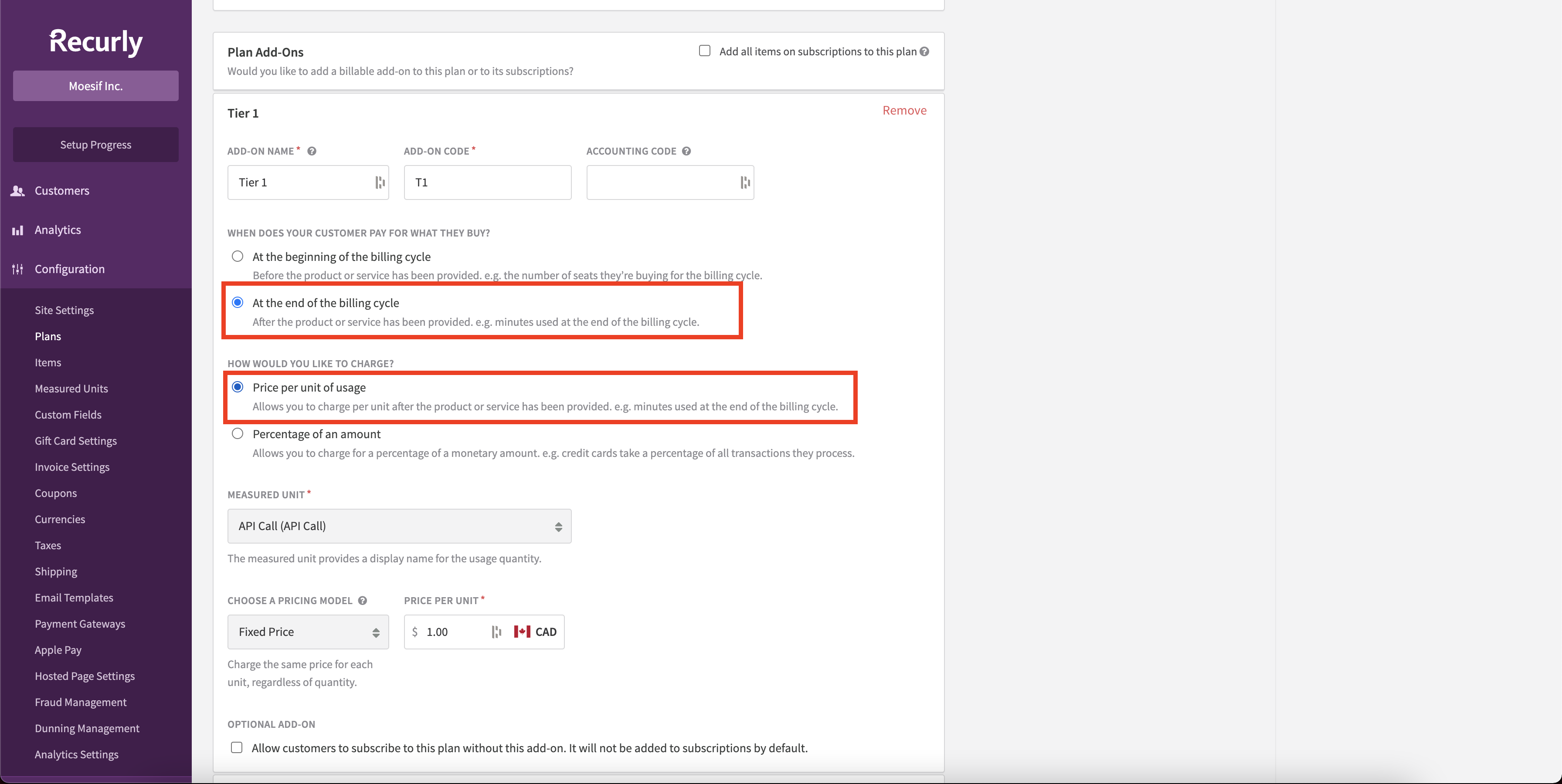Image resolution: width=1562 pixels, height=784 pixels.
Task: Click the autofill icon in Add-On Name field
Action: click(380, 182)
